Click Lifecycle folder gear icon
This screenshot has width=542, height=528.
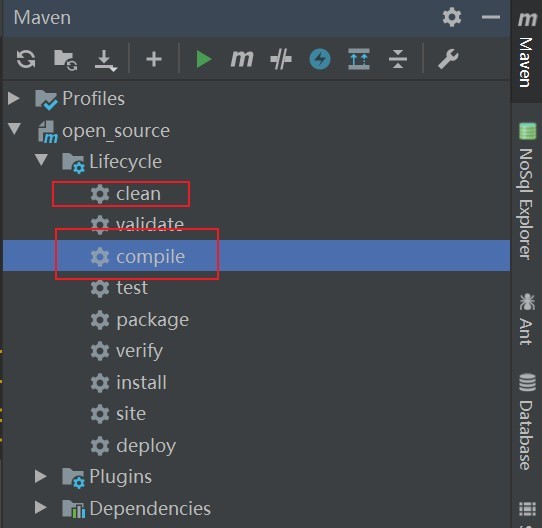pos(73,163)
